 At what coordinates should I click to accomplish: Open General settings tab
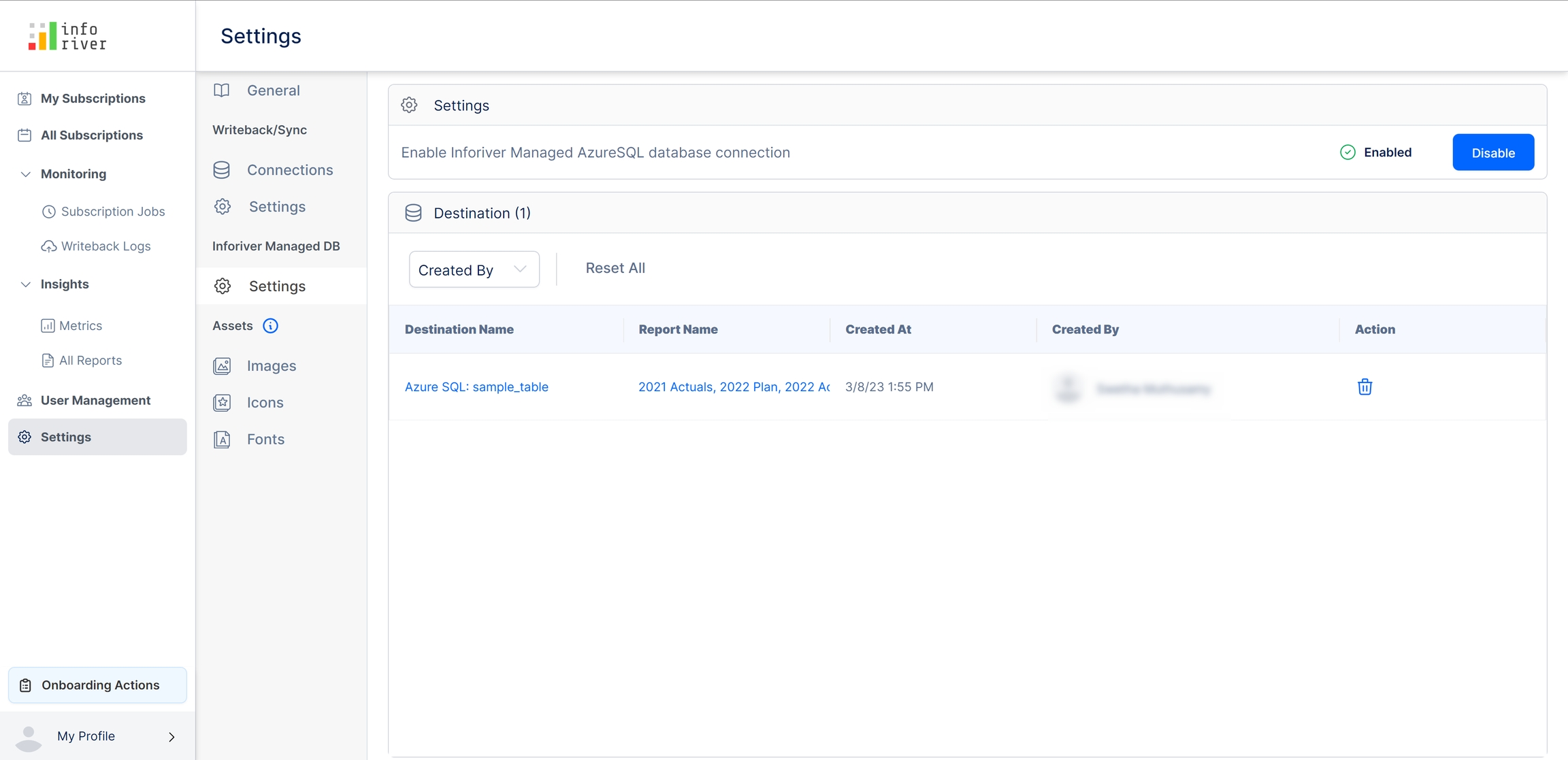(273, 90)
